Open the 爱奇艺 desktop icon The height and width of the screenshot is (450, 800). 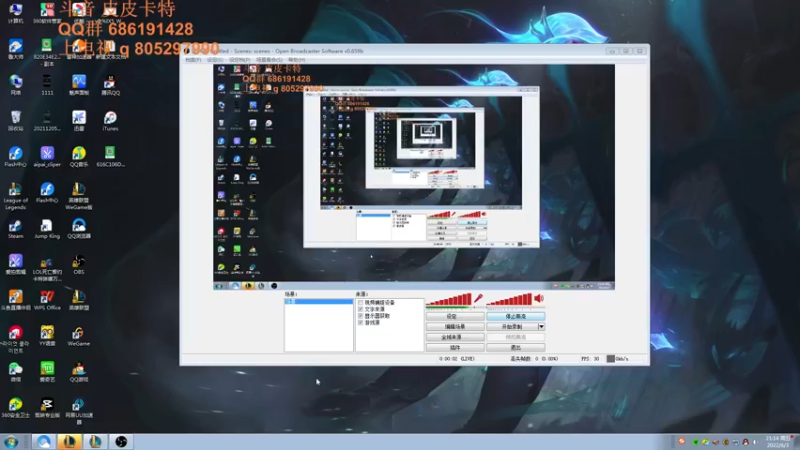tap(47, 372)
